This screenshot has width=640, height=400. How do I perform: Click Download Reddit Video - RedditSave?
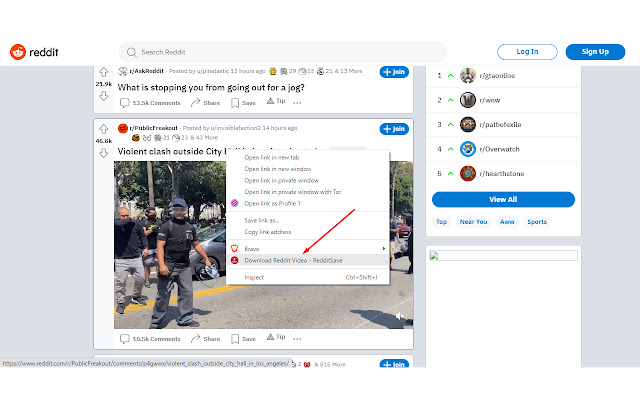pyautogui.click(x=308, y=260)
